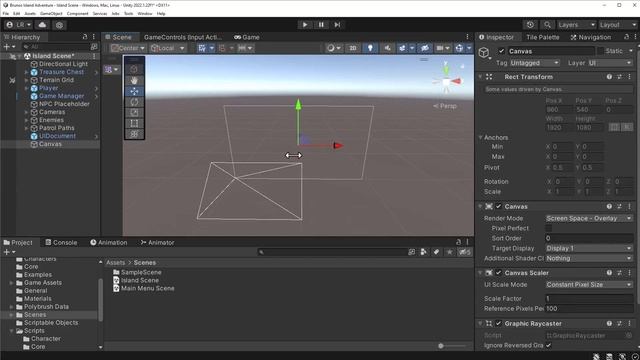Open Canvas component preset selector
Image resolution: width=640 pixels, height=360 pixels.
619,207
